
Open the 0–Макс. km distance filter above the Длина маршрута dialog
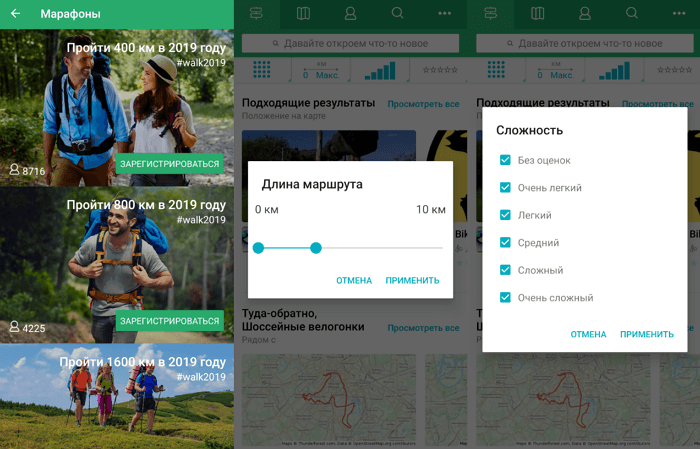(x=321, y=70)
